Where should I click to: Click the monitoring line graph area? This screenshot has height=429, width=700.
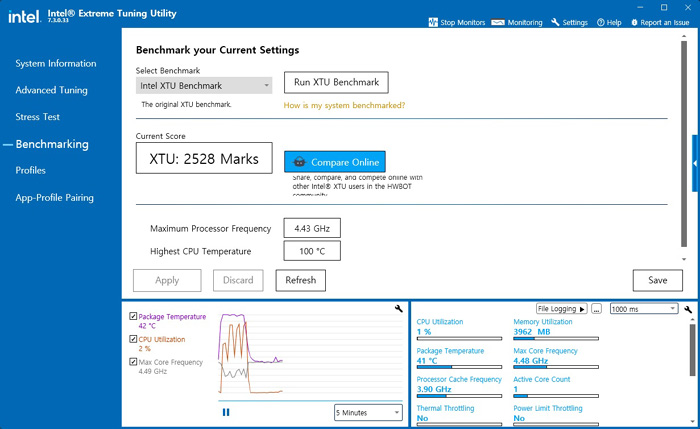(310, 356)
